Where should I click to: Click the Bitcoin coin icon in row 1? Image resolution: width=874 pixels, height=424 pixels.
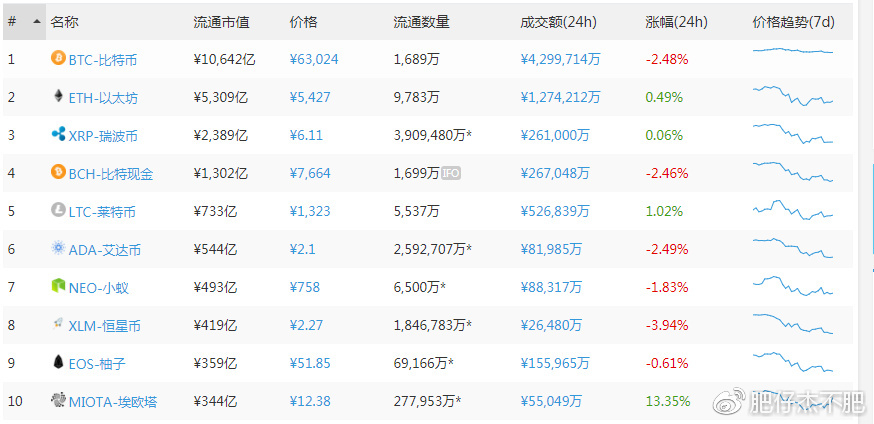pyautogui.click(x=59, y=58)
